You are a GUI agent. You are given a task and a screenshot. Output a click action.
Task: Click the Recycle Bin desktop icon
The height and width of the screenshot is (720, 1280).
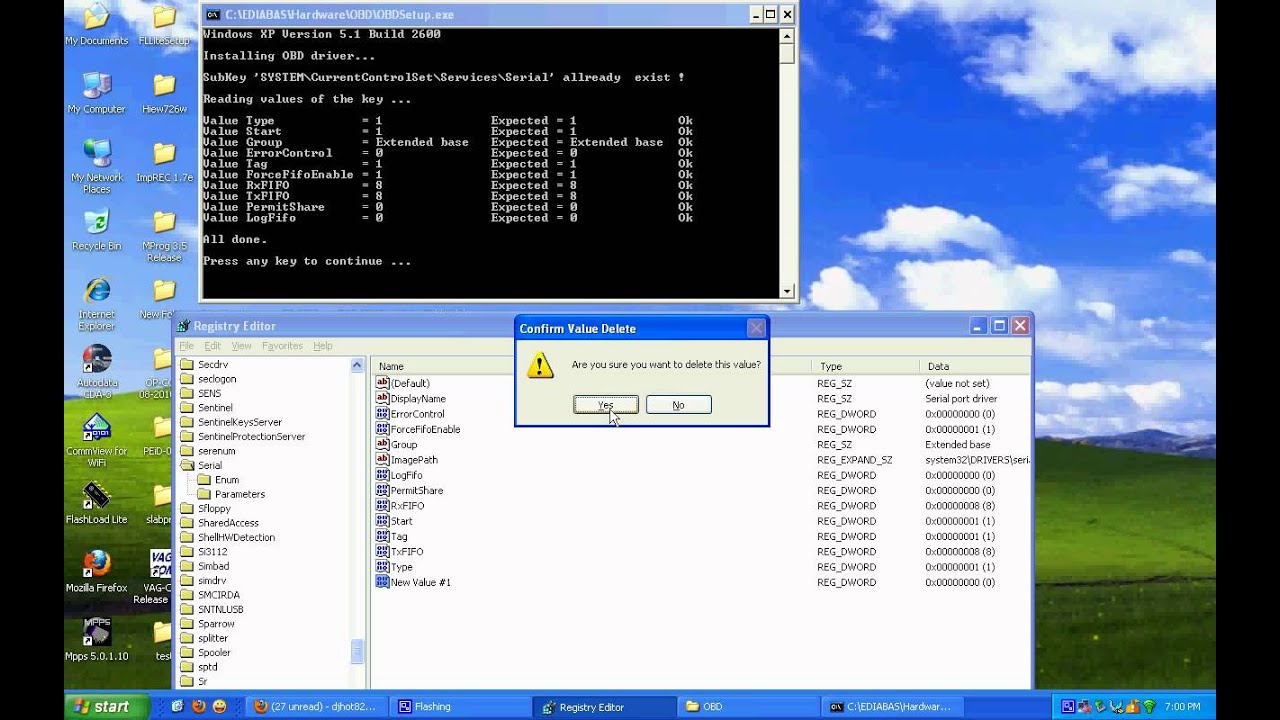click(97, 230)
